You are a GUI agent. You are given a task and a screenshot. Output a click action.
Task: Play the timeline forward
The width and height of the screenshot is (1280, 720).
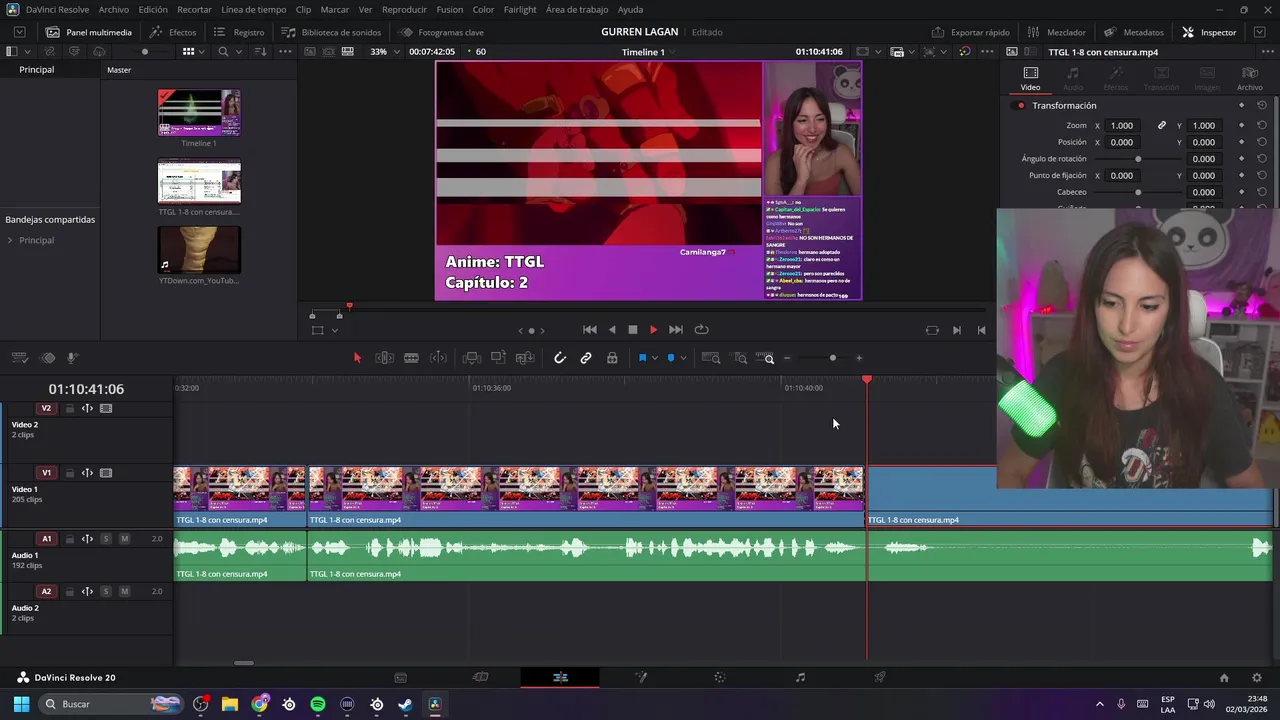click(654, 330)
